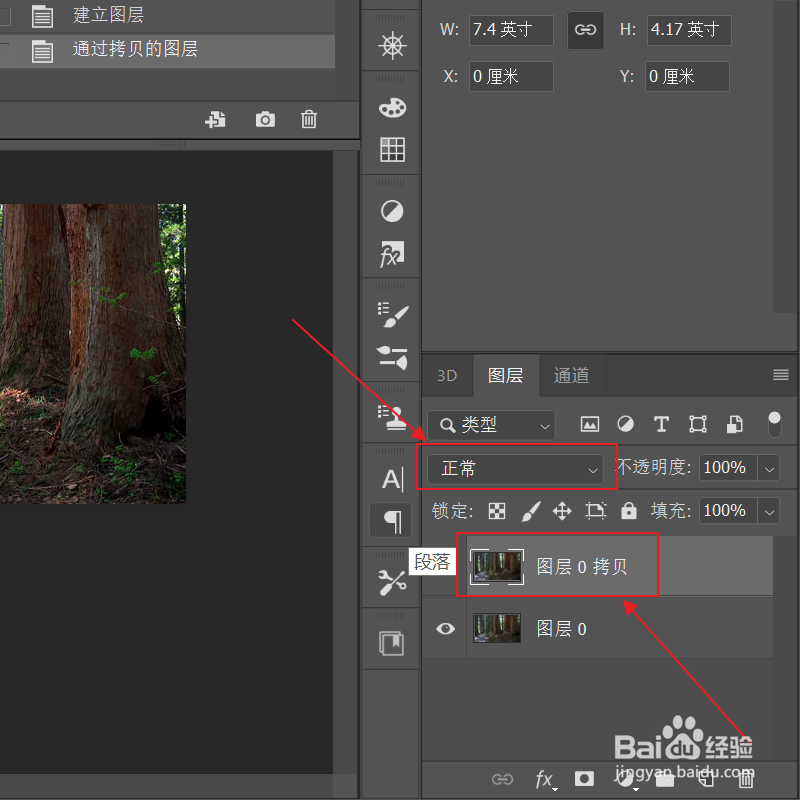
Task: Open the Brush Settings panel icon
Action: (x=392, y=315)
